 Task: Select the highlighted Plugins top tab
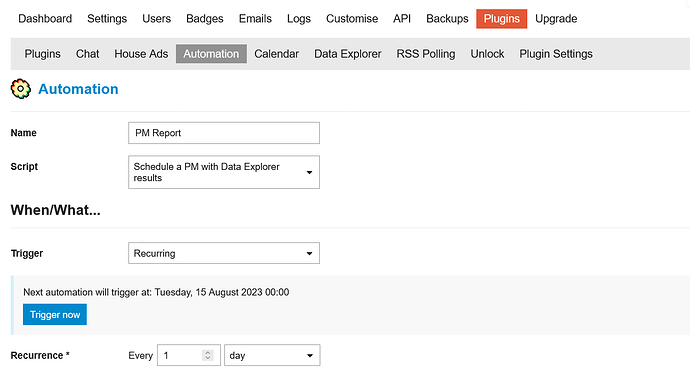502,19
